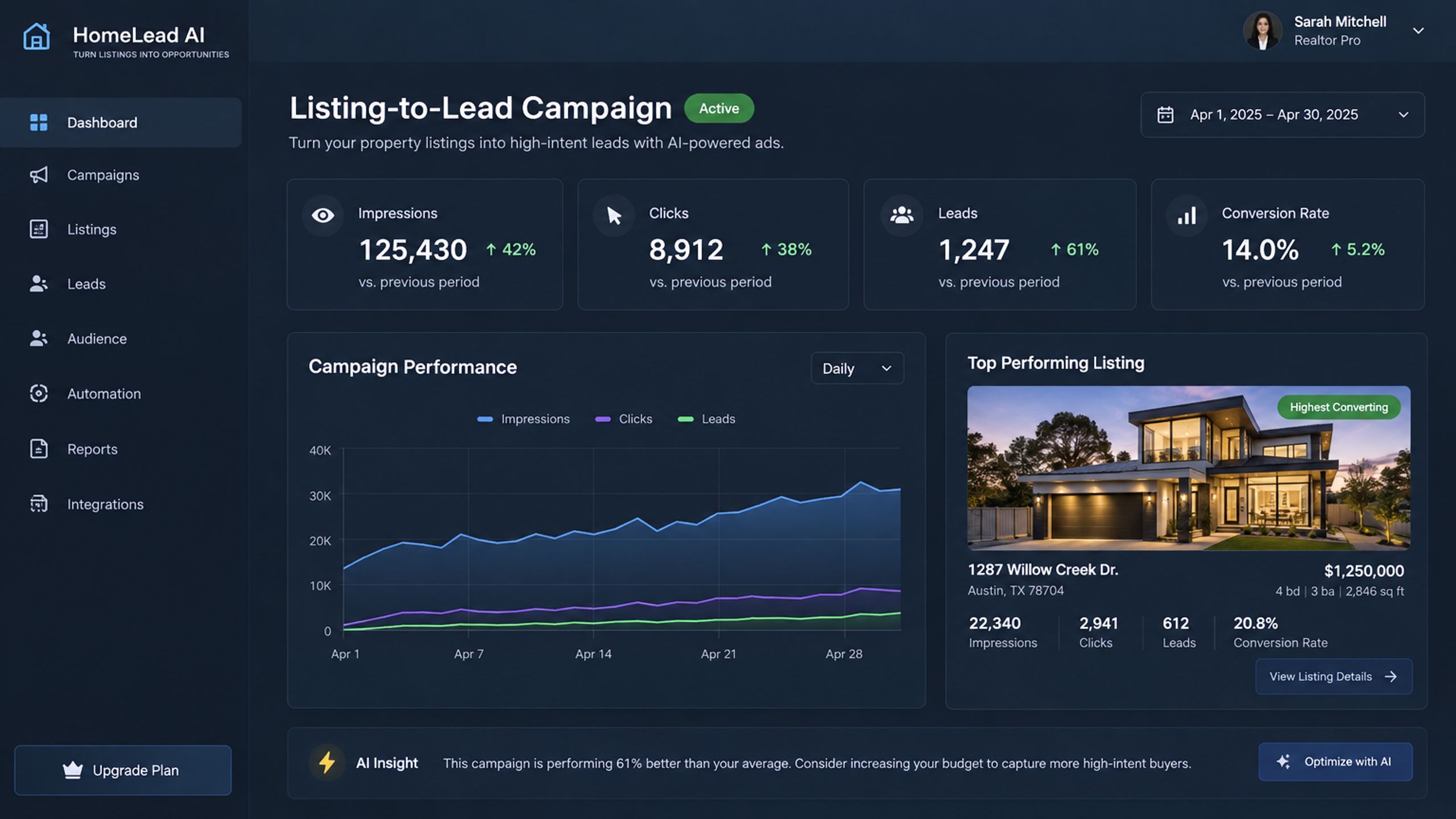Toggle the Clicks series in chart legend

pos(623,419)
